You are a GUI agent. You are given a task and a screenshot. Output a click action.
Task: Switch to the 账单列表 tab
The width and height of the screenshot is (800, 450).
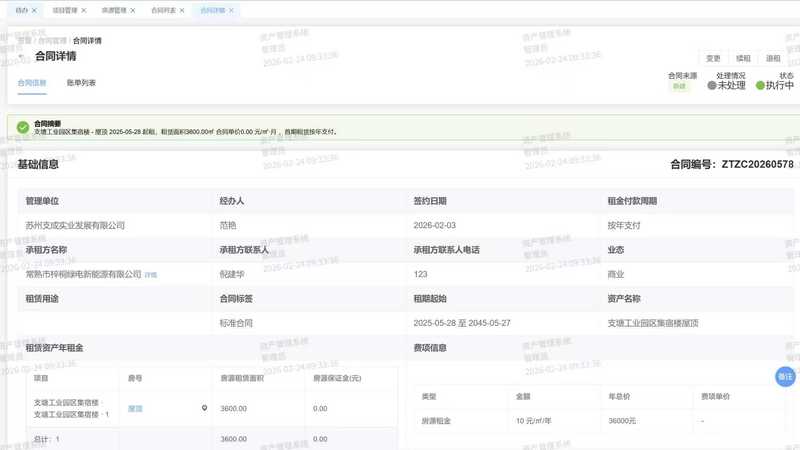click(x=81, y=83)
